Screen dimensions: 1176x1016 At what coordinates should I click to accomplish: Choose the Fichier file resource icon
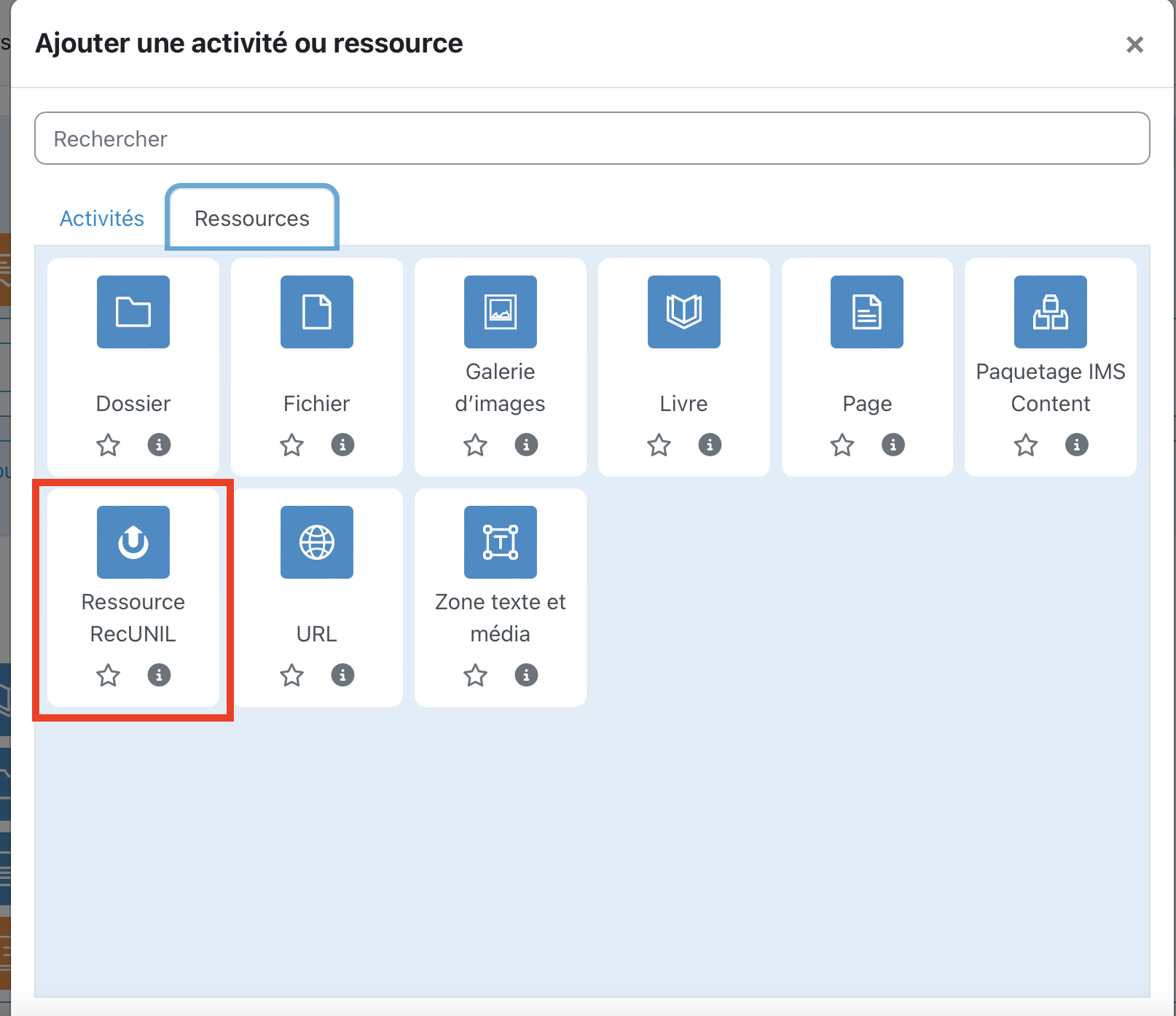pyautogui.click(x=317, y=312)
